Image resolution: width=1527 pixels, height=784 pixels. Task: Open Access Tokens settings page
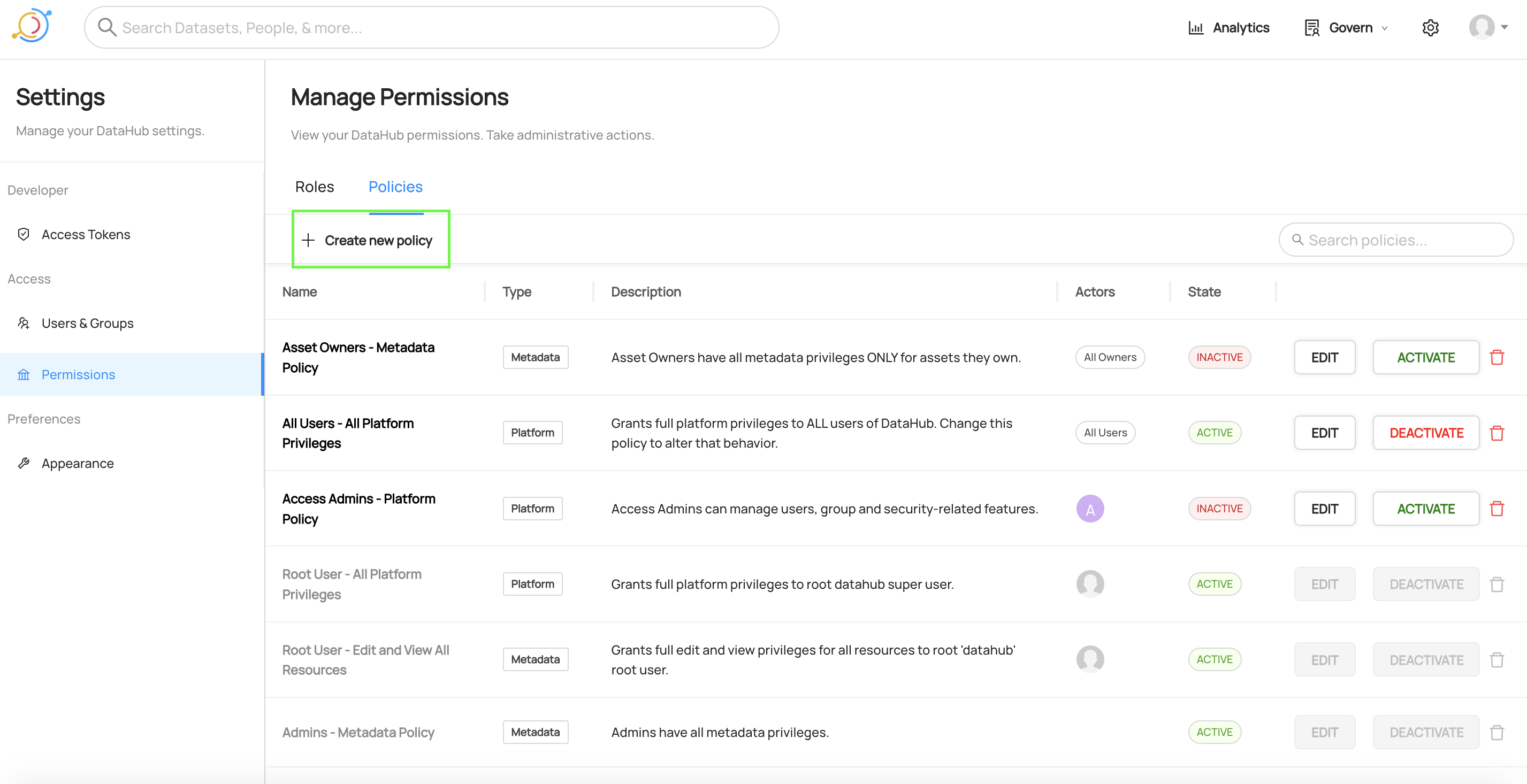coord(86,234)
